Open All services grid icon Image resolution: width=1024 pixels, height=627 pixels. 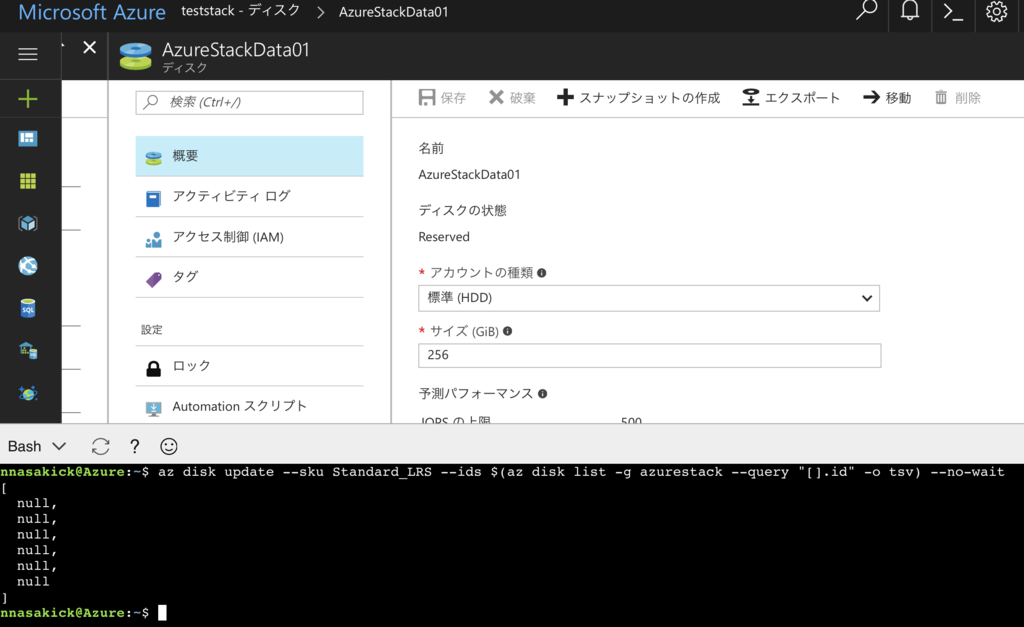tap(26, 181)
